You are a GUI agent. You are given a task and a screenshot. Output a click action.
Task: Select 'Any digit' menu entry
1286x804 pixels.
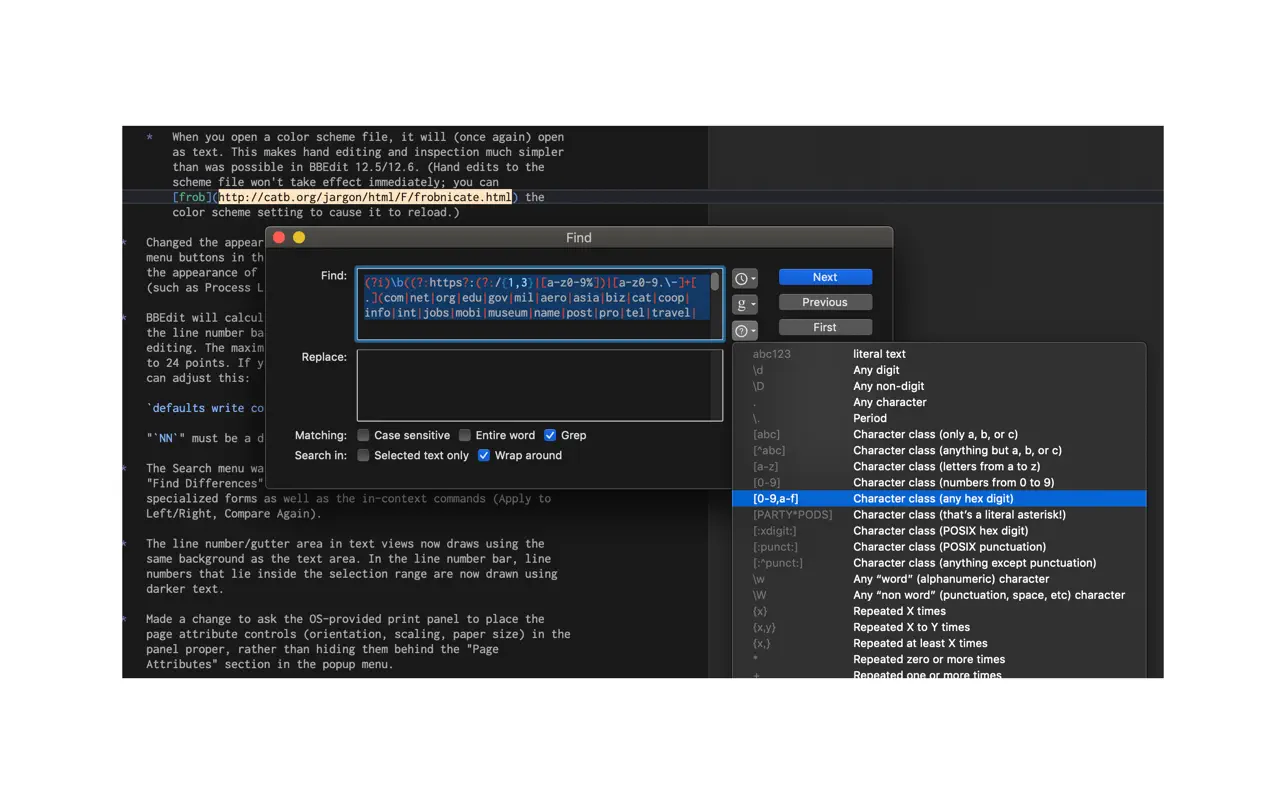coord(939,370)
